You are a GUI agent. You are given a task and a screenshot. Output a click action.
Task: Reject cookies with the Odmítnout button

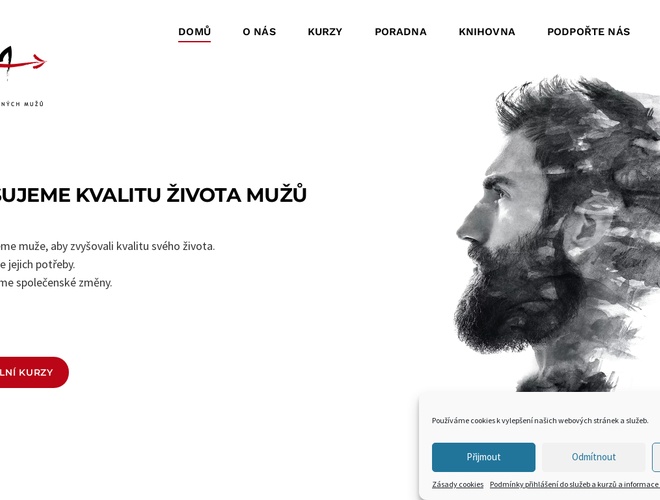coord(593,457)
